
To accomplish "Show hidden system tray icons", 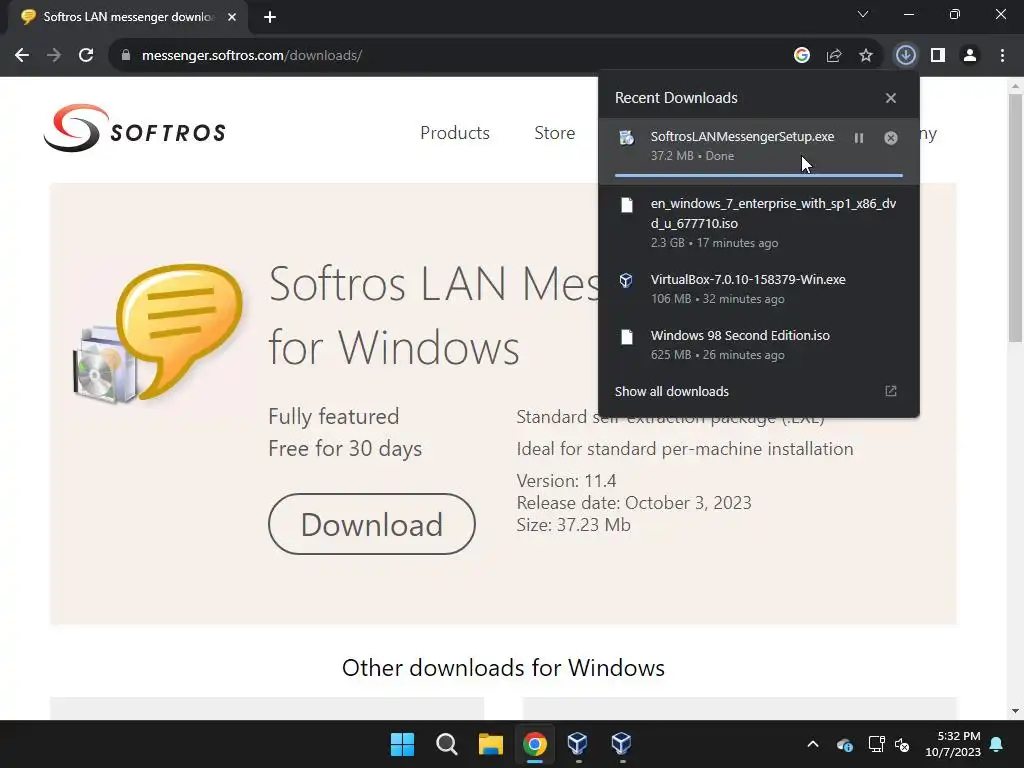I will [x=813, y=744].
